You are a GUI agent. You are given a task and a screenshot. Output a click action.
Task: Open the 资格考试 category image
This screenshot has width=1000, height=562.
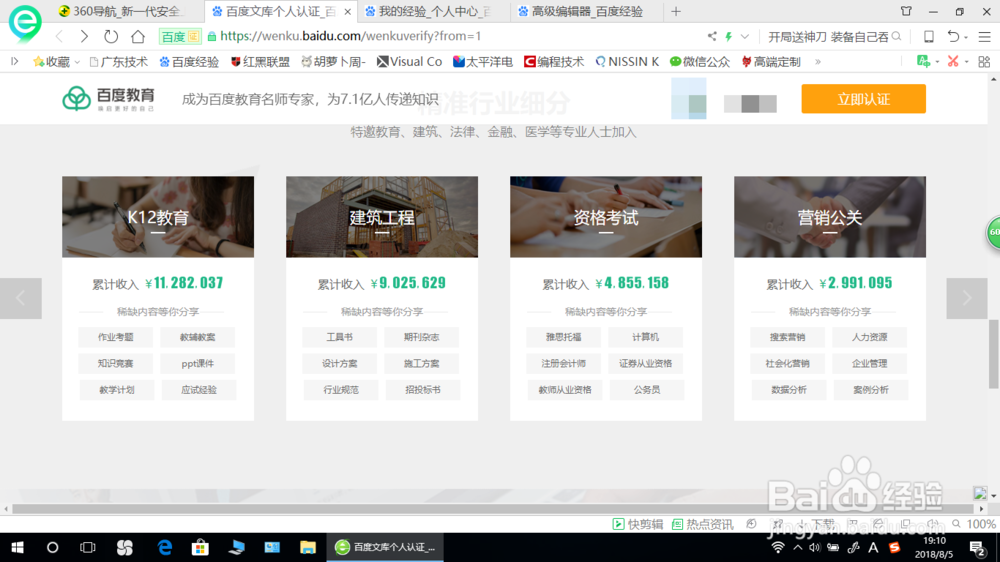[x=606, y=217]
